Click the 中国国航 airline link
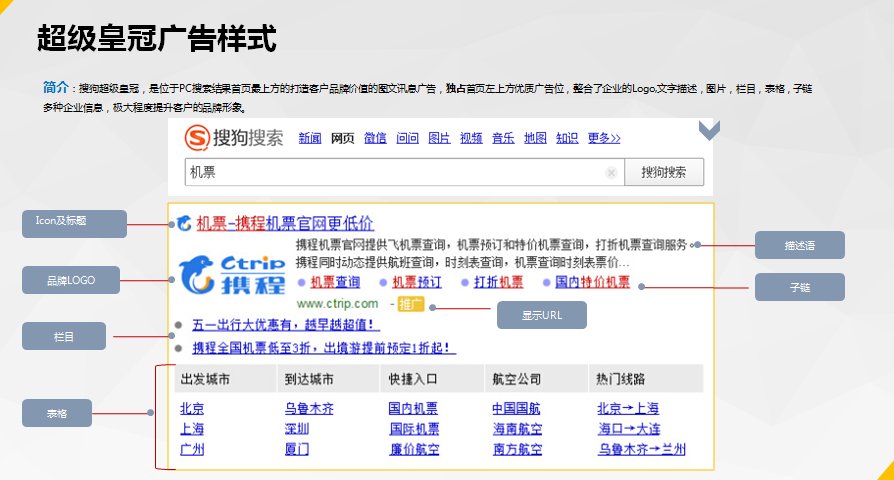 pos(516,409)
